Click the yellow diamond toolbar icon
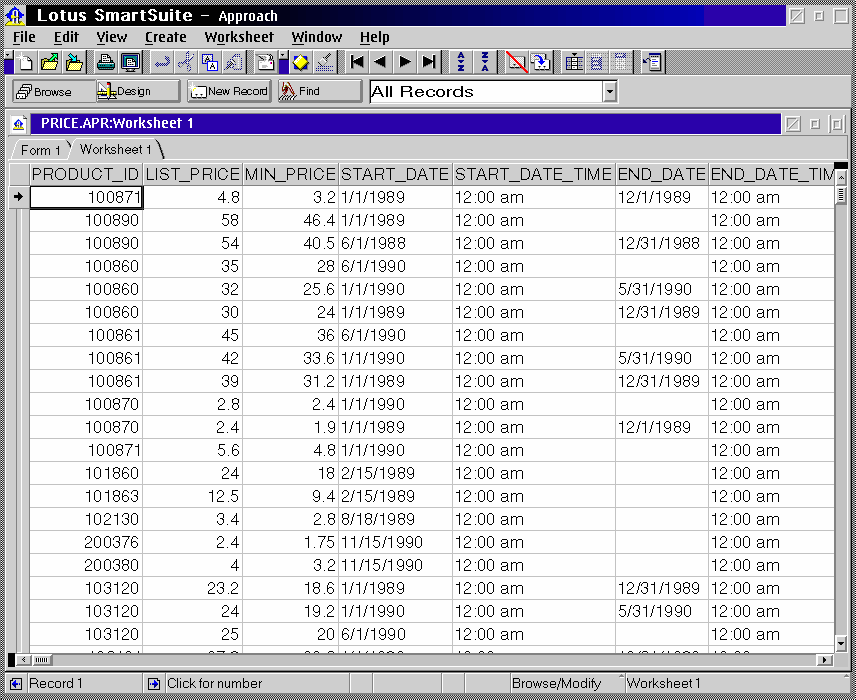The height and width of the screenshot is (700, 856). [300, 62]
